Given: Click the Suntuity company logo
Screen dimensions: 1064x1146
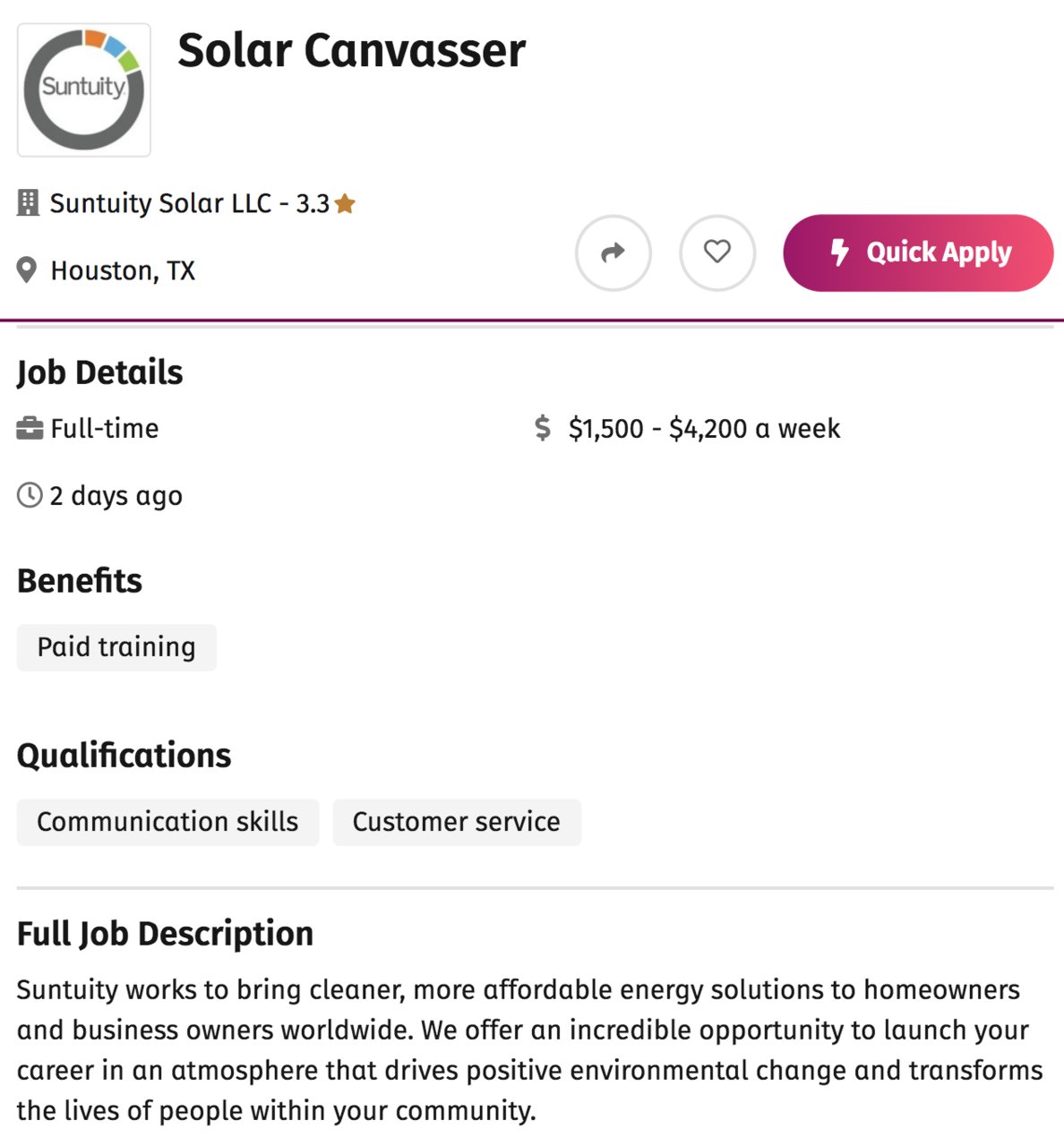Looking at the screenshot, I should coord(84,90).
